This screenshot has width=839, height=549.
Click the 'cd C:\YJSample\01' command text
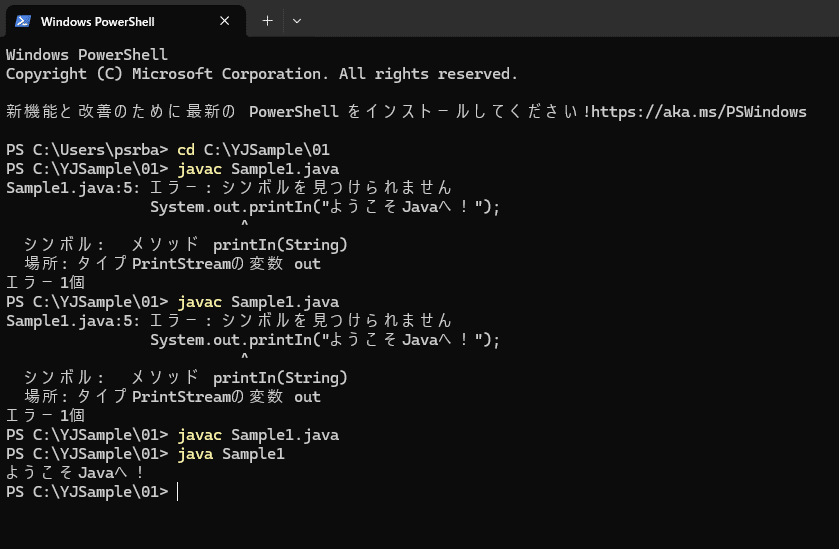click(253, 150)
